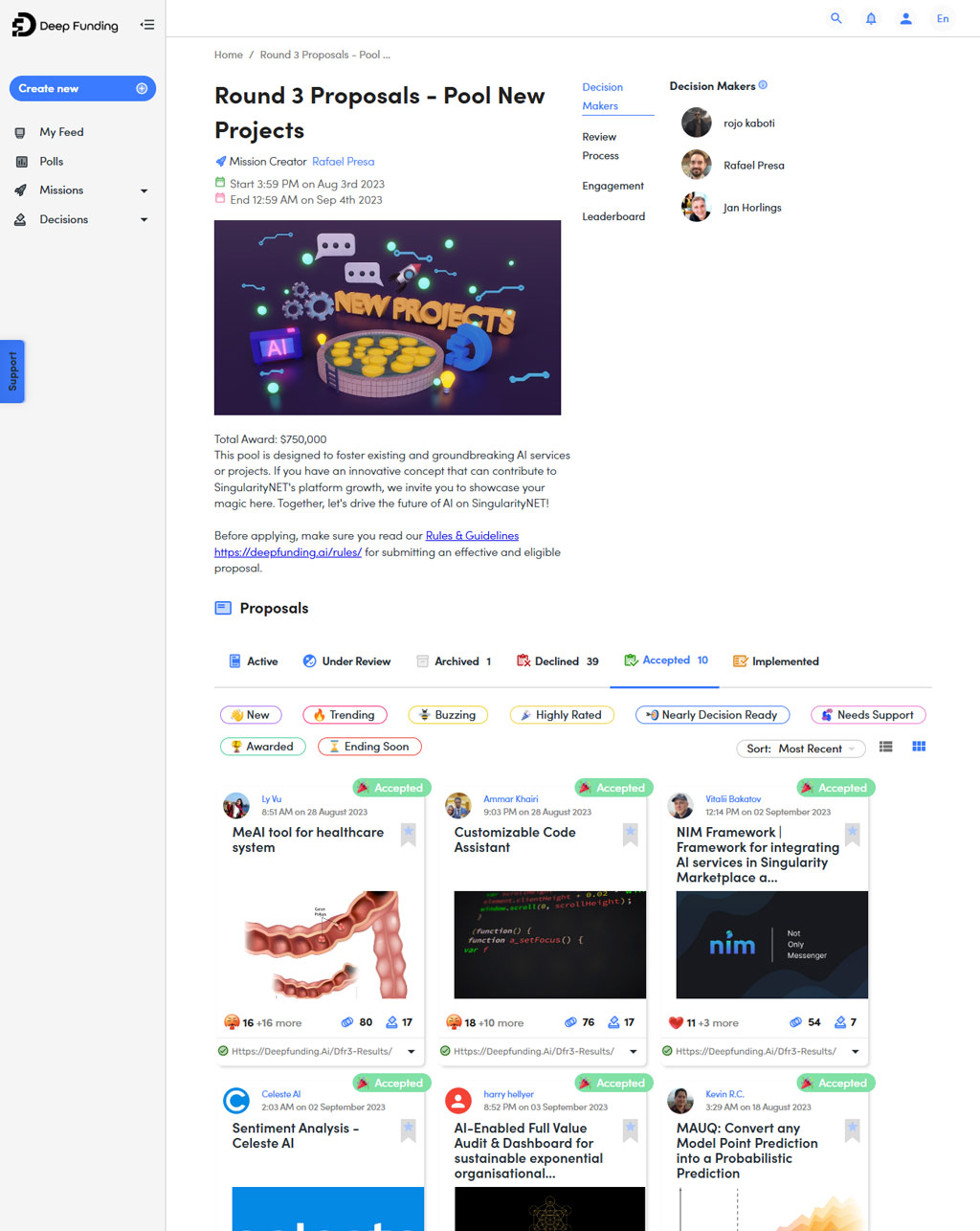Viewport: 980px width, 1231px height.
Task: Open the Sort Most Recent dropdown
Action: pyautogui.click(x=801, y=749)
